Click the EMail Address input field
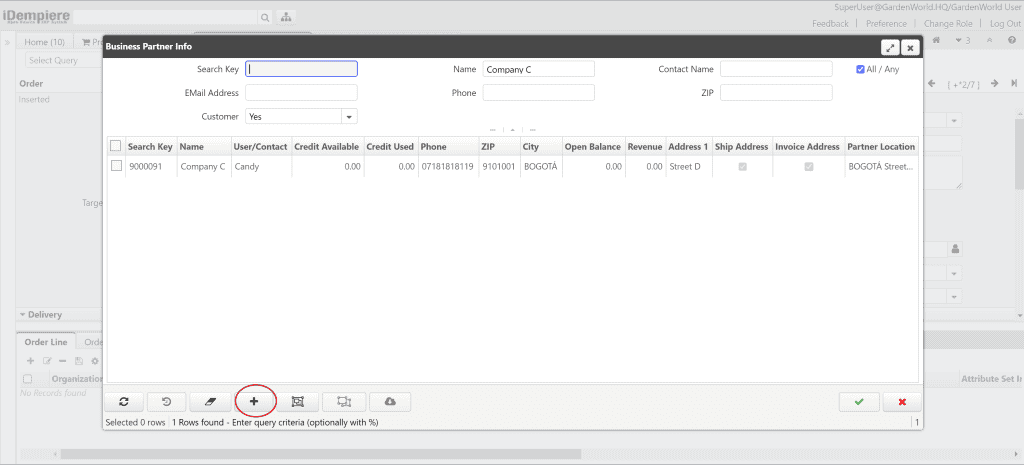The image size is (1024, 465). point(301,93)
